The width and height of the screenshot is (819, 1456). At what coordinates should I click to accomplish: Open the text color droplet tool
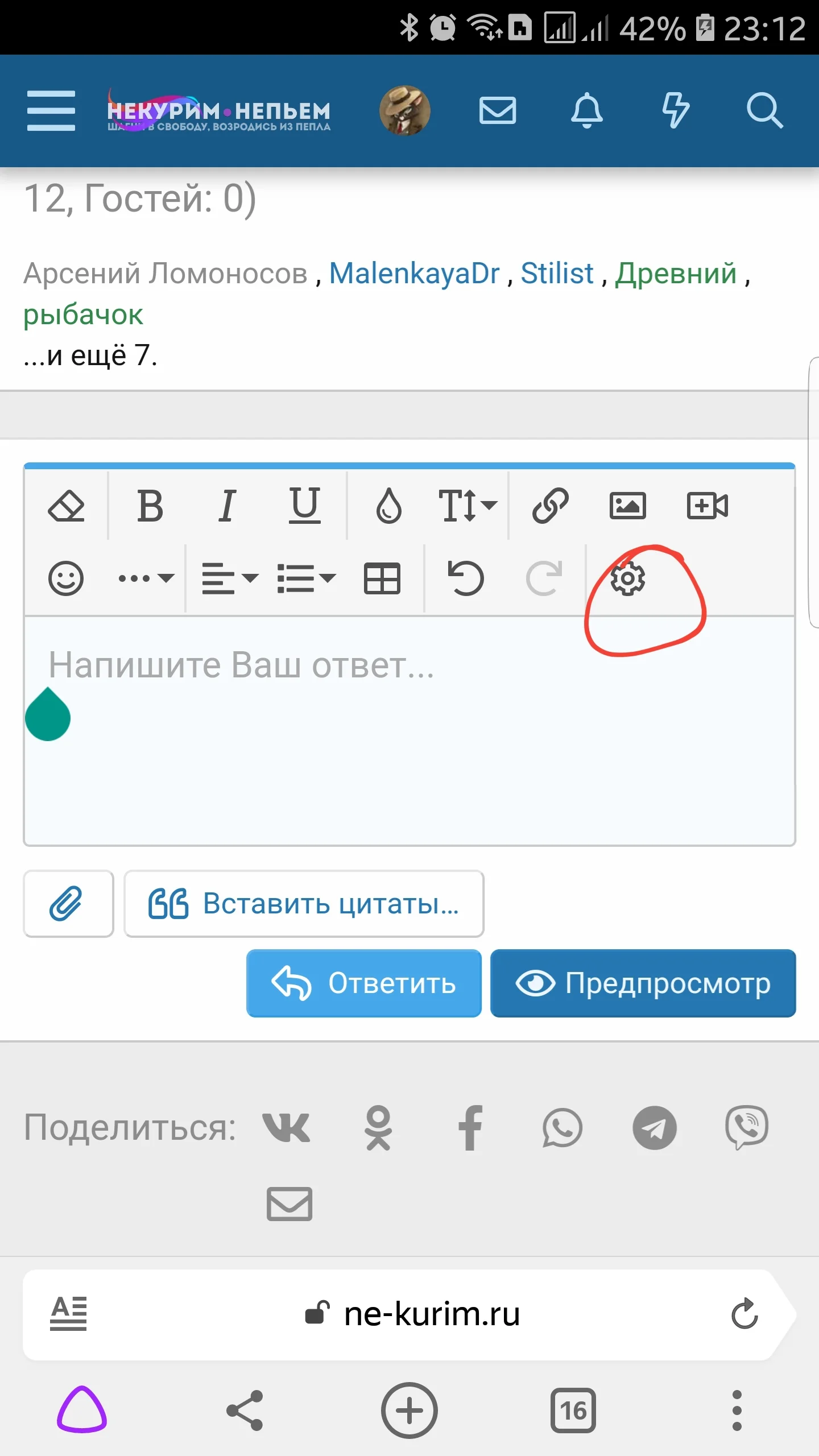click(389, 505)
